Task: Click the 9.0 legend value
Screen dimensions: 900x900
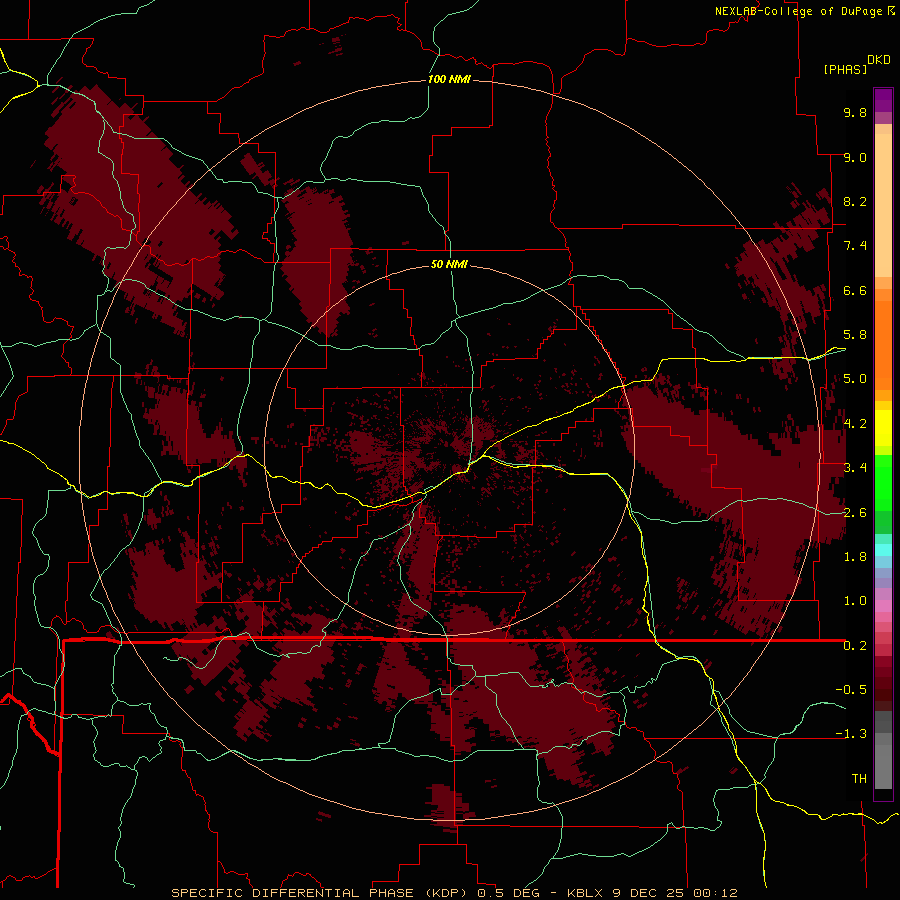Action: (855, 157)
